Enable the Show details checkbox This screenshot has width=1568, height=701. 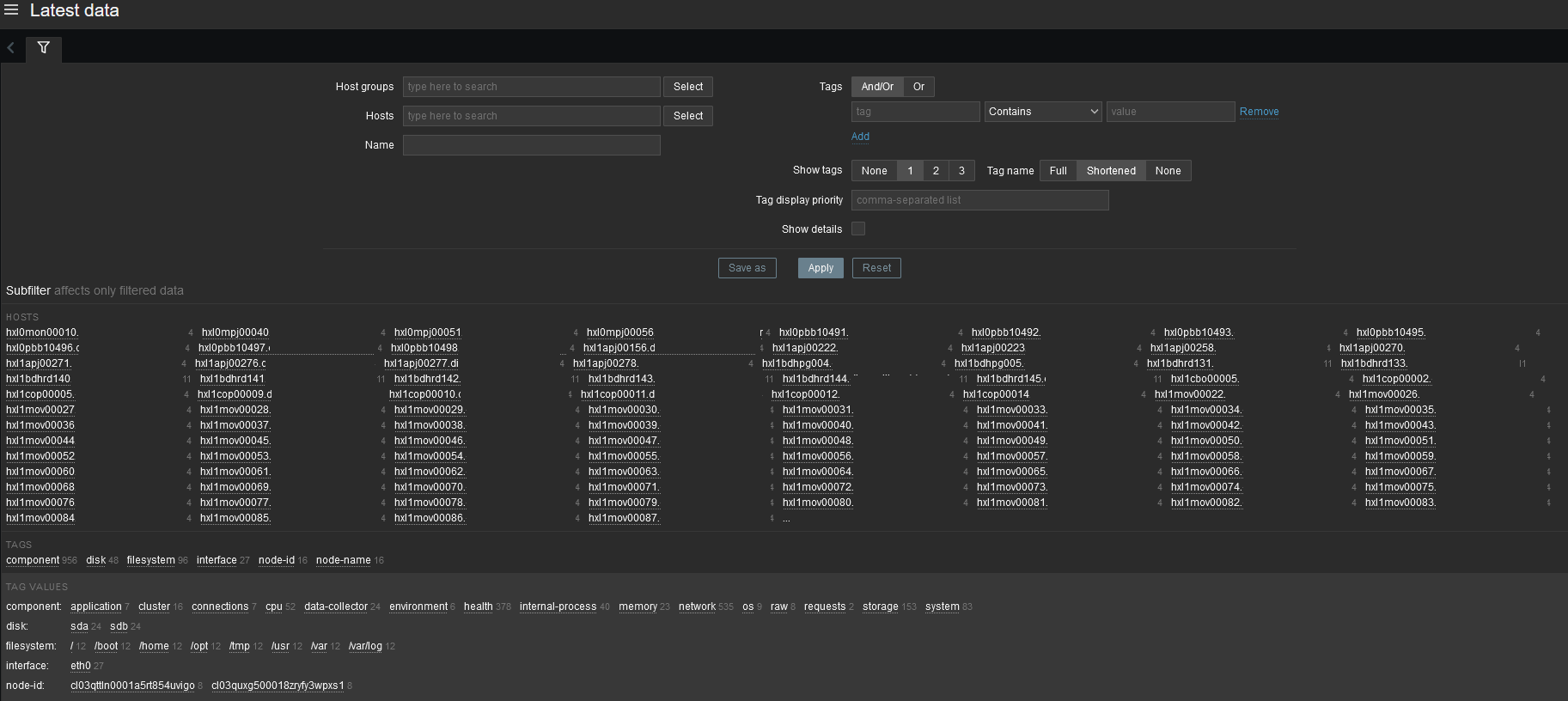point(857,229)
